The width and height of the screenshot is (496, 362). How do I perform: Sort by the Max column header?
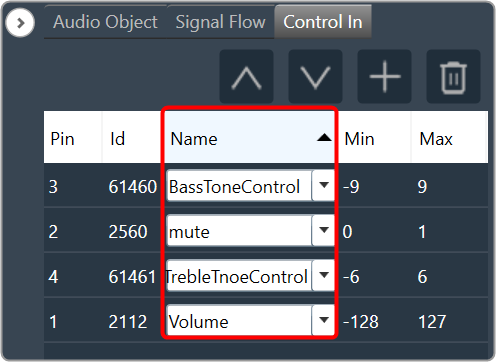click(450, 137)
